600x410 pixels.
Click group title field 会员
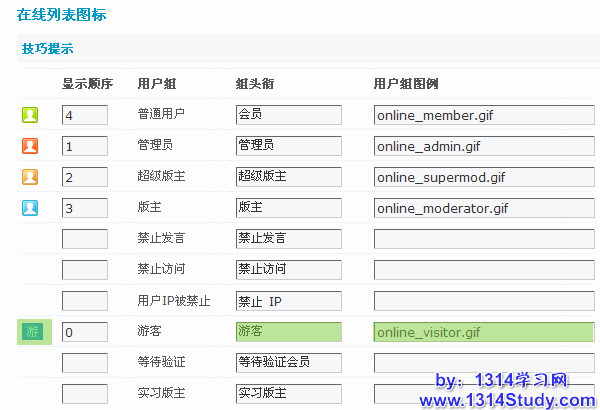click(x=288, y=116)
